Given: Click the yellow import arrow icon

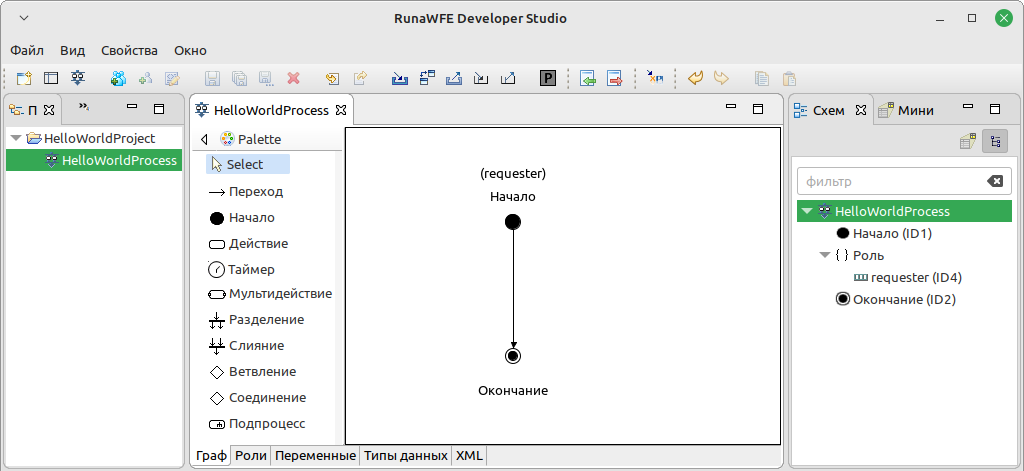Looking at the screenshot, I should click(332, 78).
